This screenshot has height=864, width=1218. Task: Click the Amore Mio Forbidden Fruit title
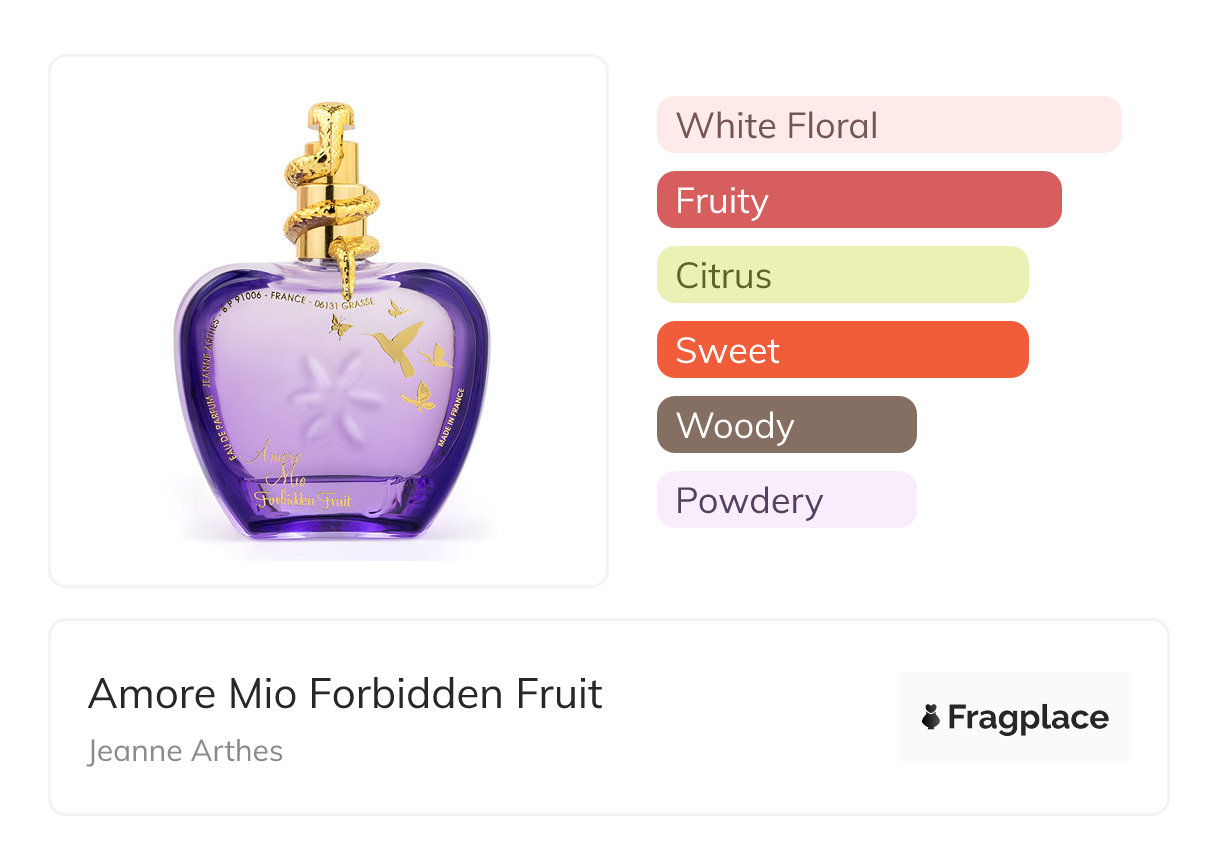click(345, 693)
